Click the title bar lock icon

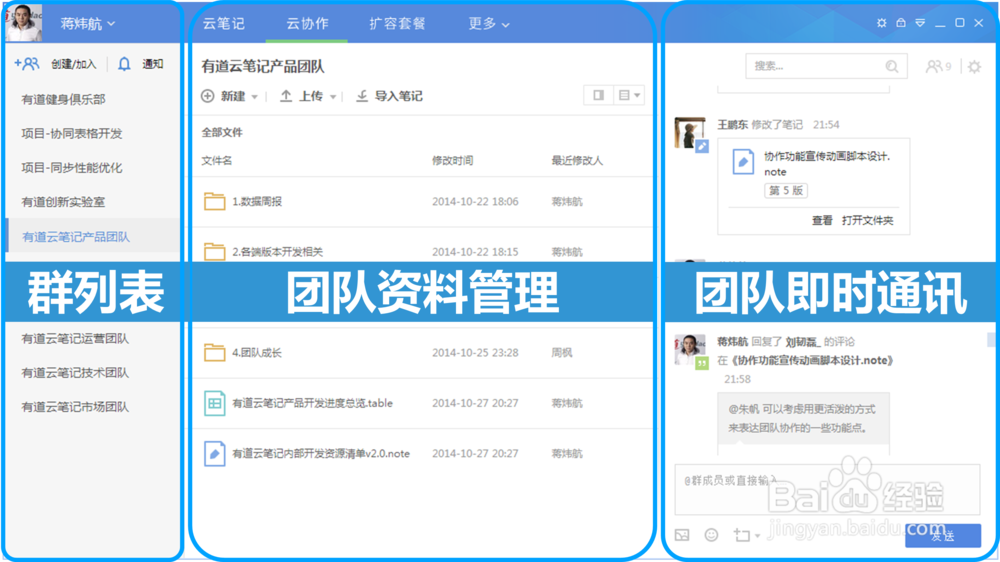tap(901, 23)
